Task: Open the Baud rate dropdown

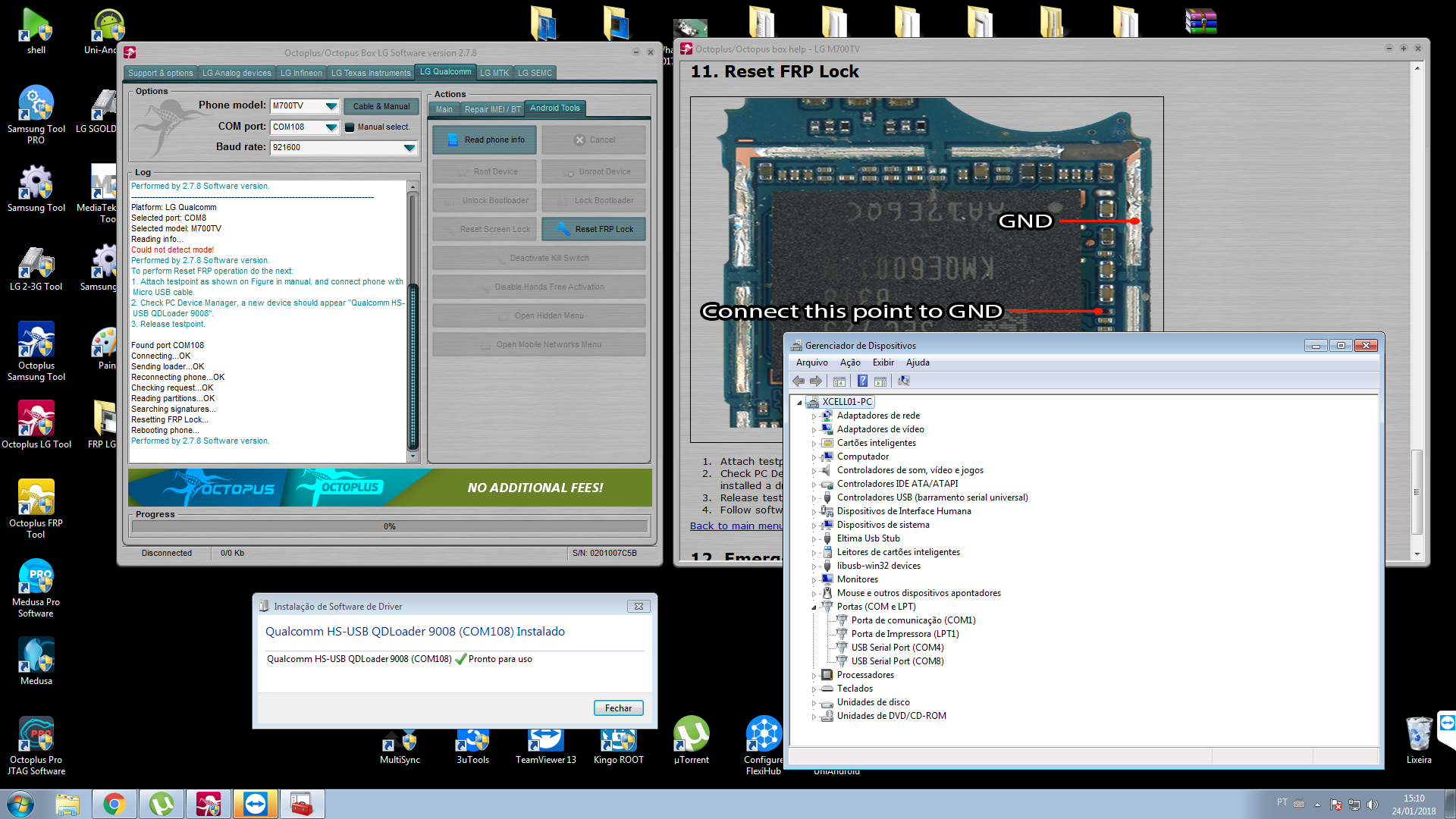Action: 409,148
